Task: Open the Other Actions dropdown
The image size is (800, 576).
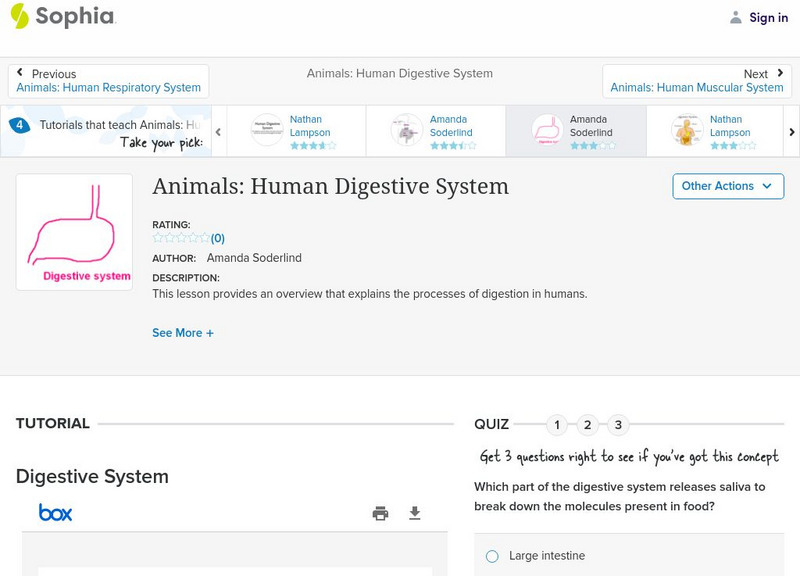Action: pos(728,186)
